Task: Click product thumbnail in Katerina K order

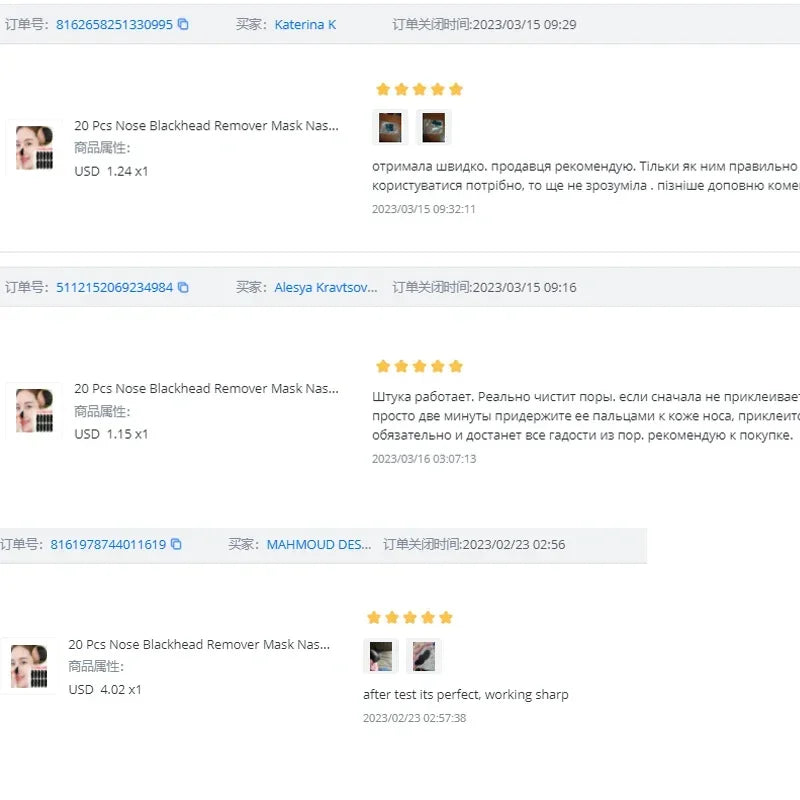Action: pyautogui.click(x=35, y=148)
